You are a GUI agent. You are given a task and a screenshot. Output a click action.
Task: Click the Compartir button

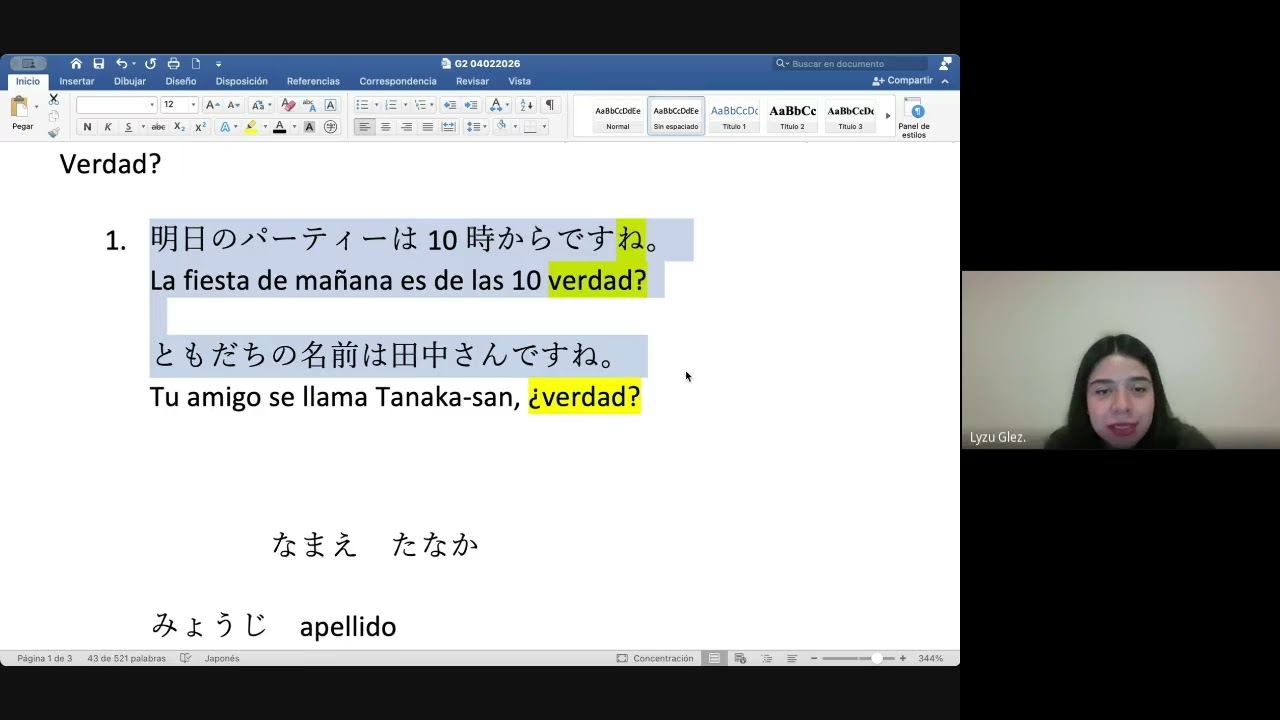tap(903, 81)
